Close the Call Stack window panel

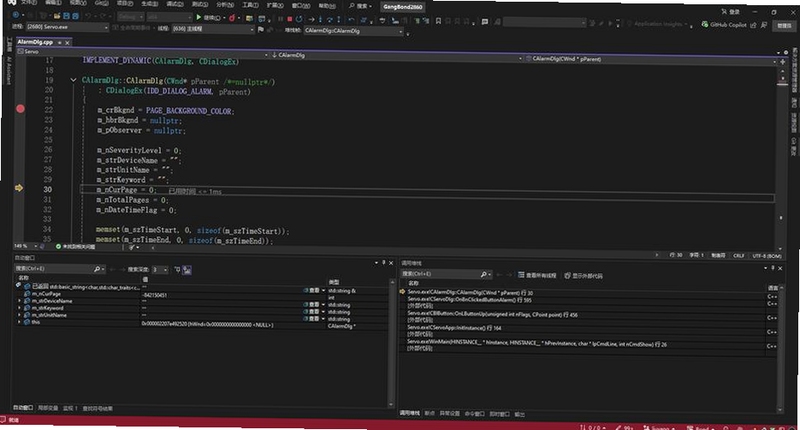780,268
